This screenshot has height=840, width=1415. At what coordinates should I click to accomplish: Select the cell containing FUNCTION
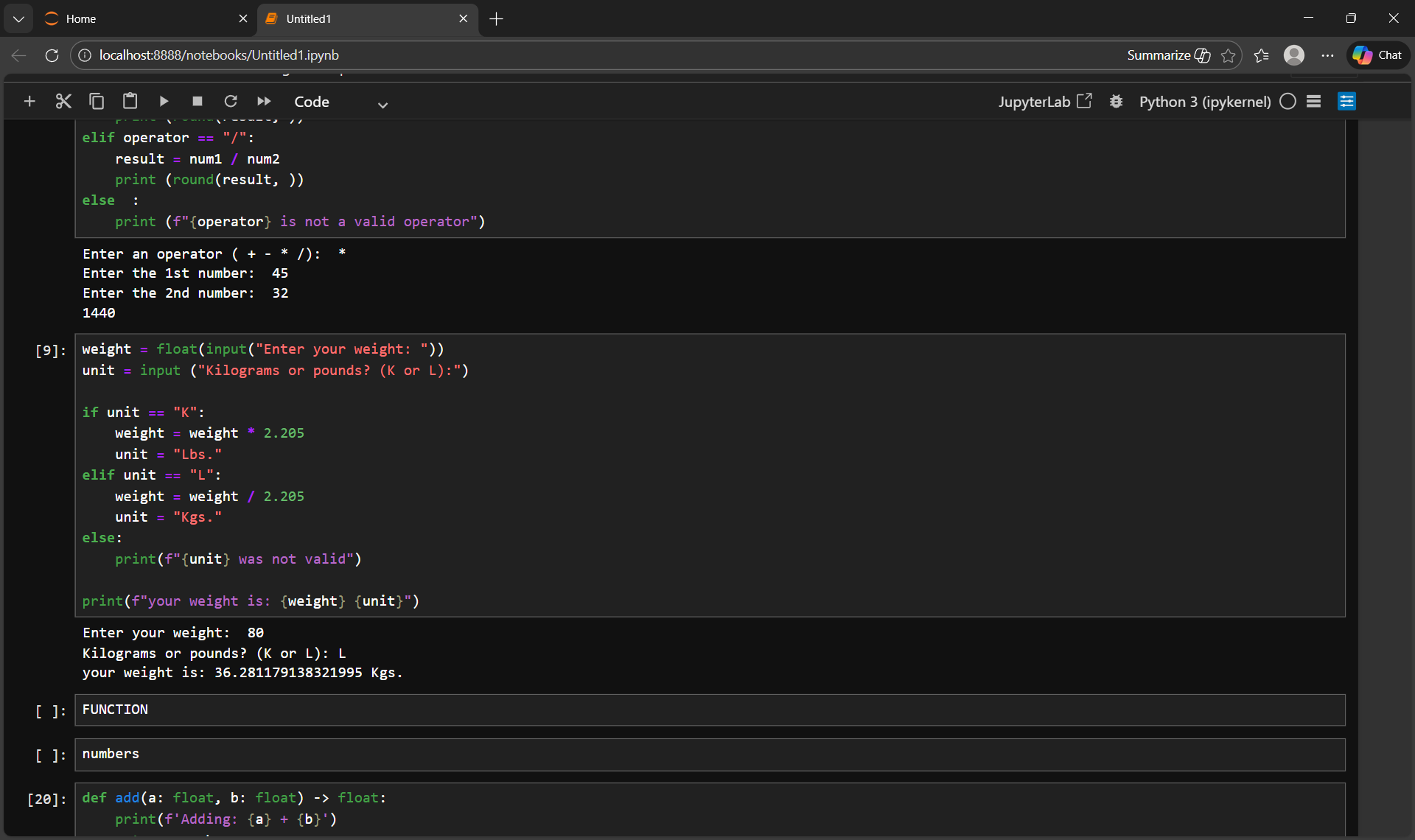[x=709, y=710]
